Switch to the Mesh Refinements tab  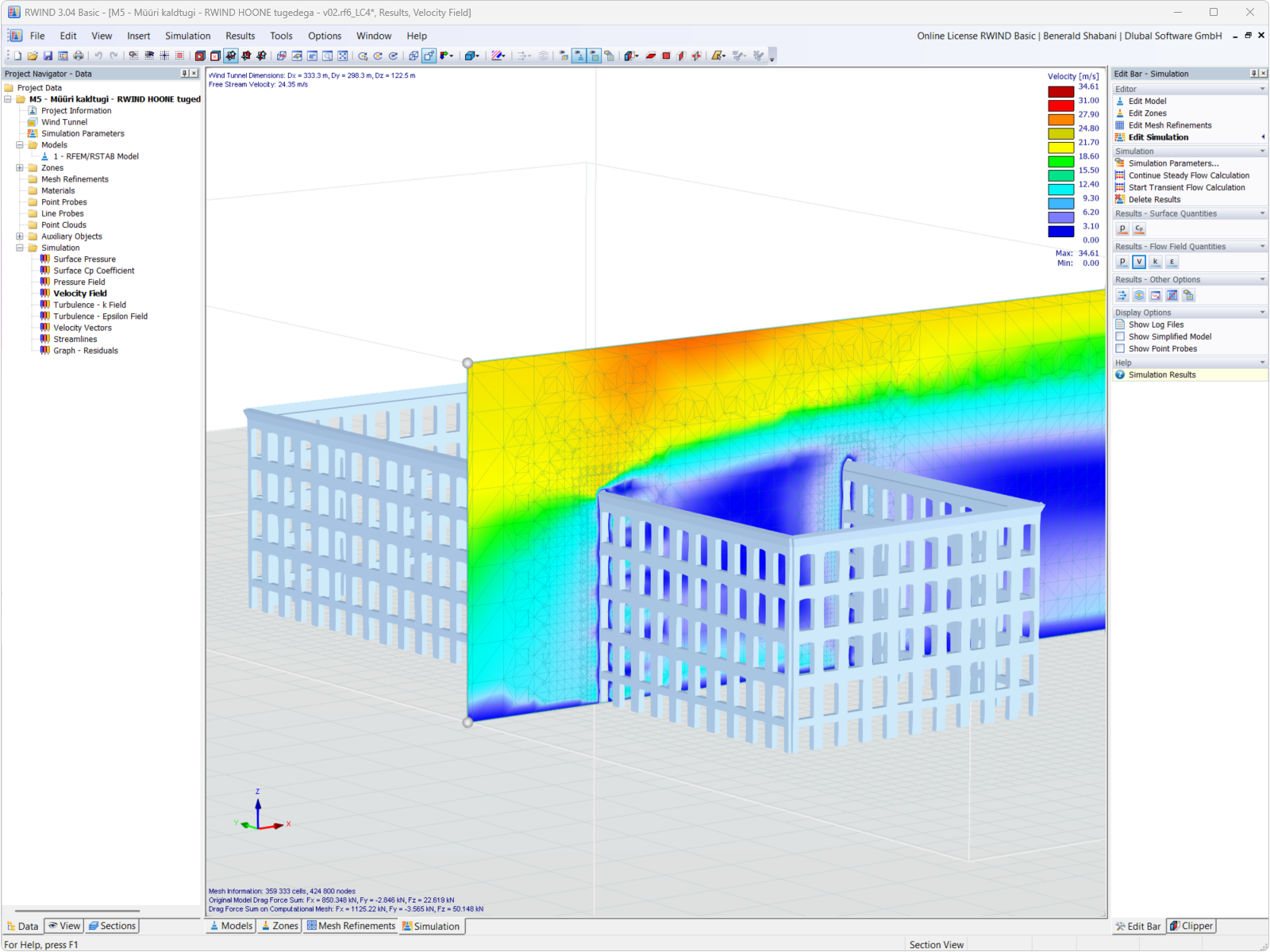(350, 926)
